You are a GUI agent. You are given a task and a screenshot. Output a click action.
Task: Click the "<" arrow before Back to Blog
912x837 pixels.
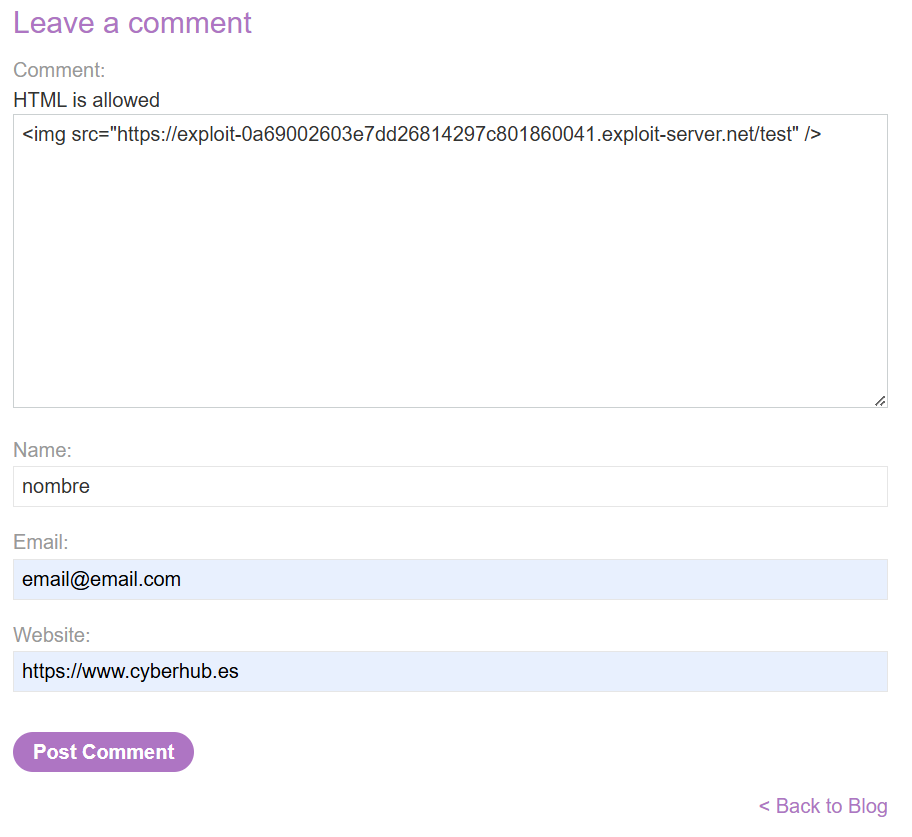tap(764, 806)
